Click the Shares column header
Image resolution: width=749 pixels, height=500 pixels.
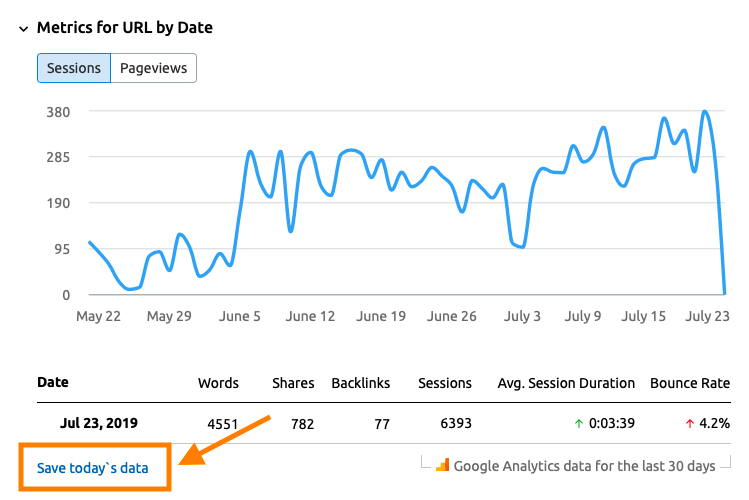coord(293,383)
